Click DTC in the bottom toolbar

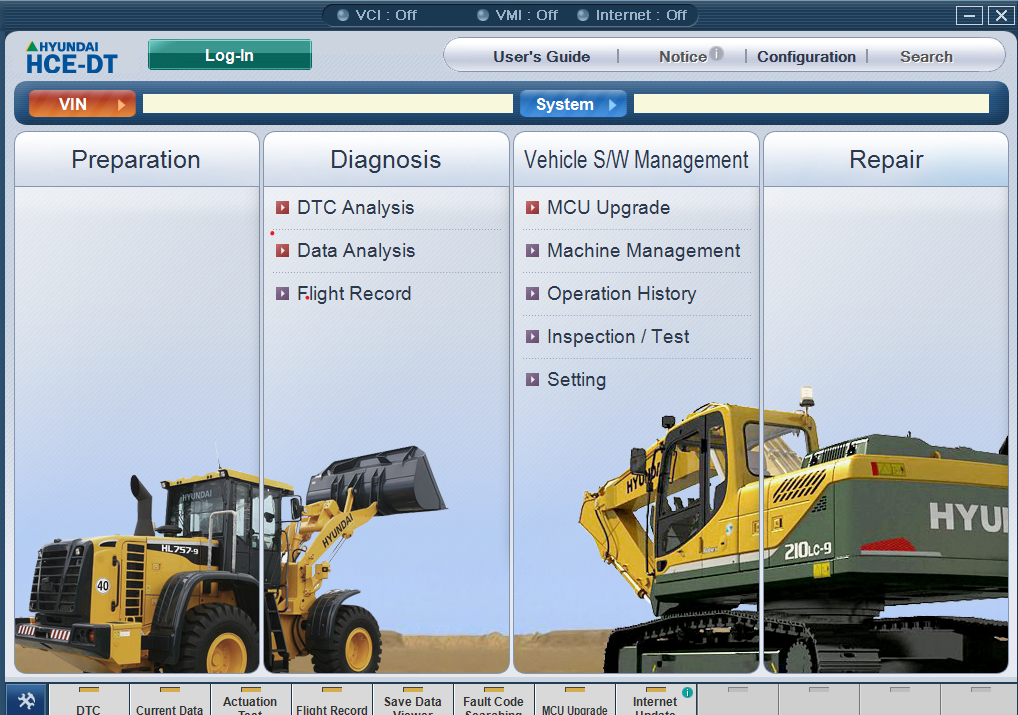pos(89,700)
